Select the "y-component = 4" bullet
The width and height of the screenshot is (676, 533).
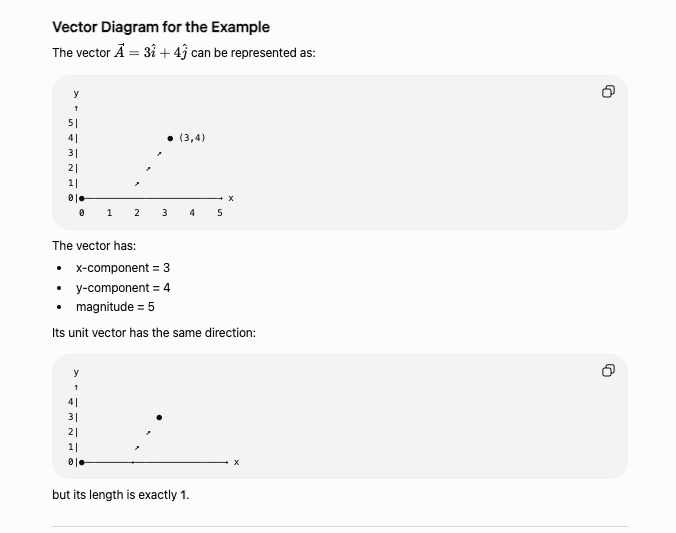click(x=123, y=288)
